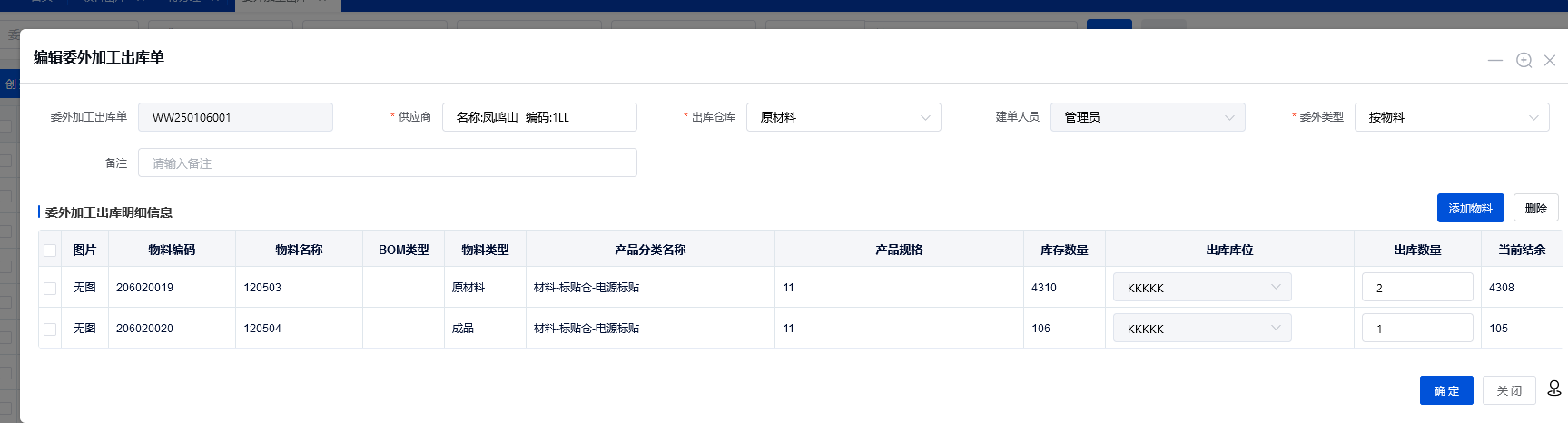1568x423 pixels.
Task: Toggle the select-all checkbox in table header
Action: pyautogui.click(x=50, y=251)
